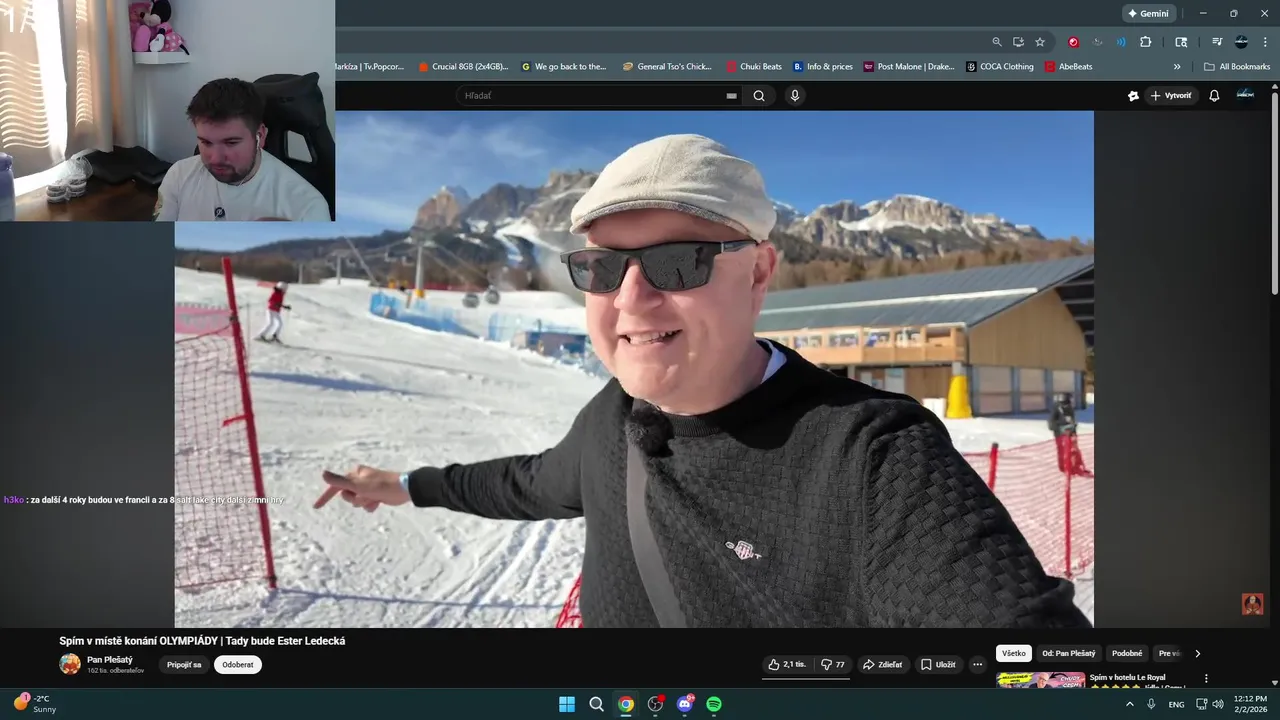Viewport: 1280px width, 720px height.
Task: Show more filter chips with the right arrow
Action: click(x=1197, y=654)
